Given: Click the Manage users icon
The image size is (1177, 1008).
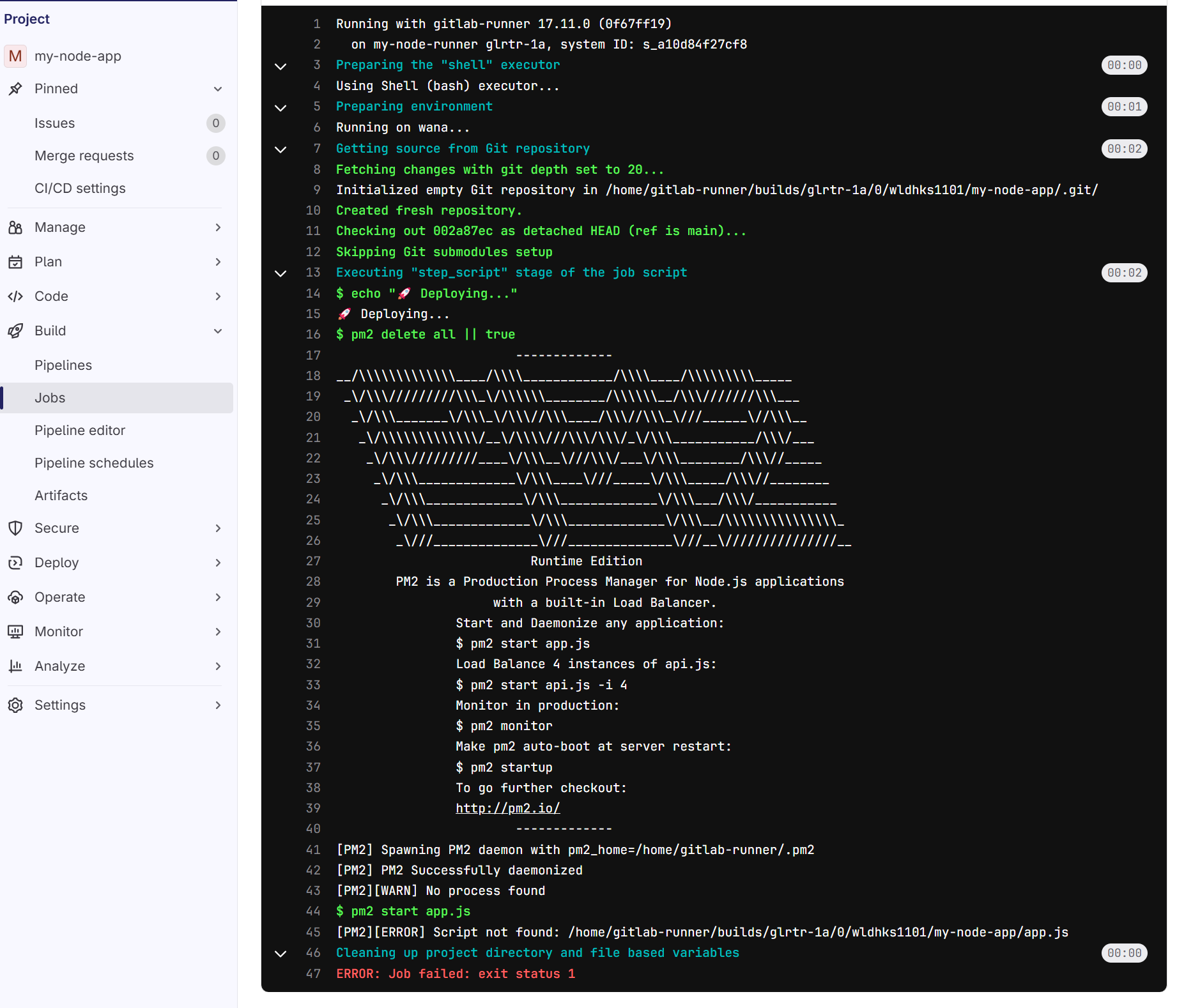Looking at the screenshot, I should click(15, 227).
